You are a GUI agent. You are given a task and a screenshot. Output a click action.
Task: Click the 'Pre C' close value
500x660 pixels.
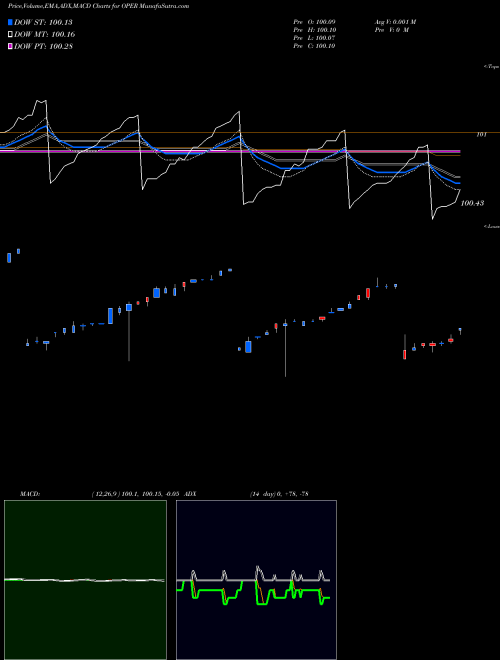pyautogui.click(x=314, y=46)
